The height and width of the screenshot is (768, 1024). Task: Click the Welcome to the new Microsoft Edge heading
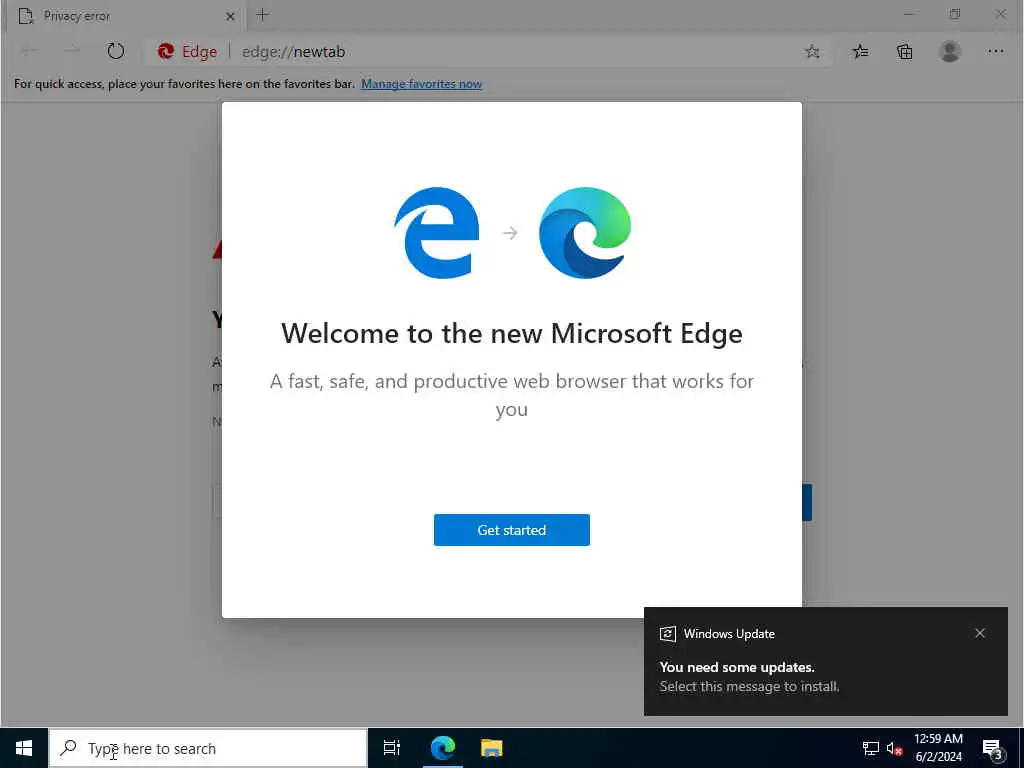[511, 333]
